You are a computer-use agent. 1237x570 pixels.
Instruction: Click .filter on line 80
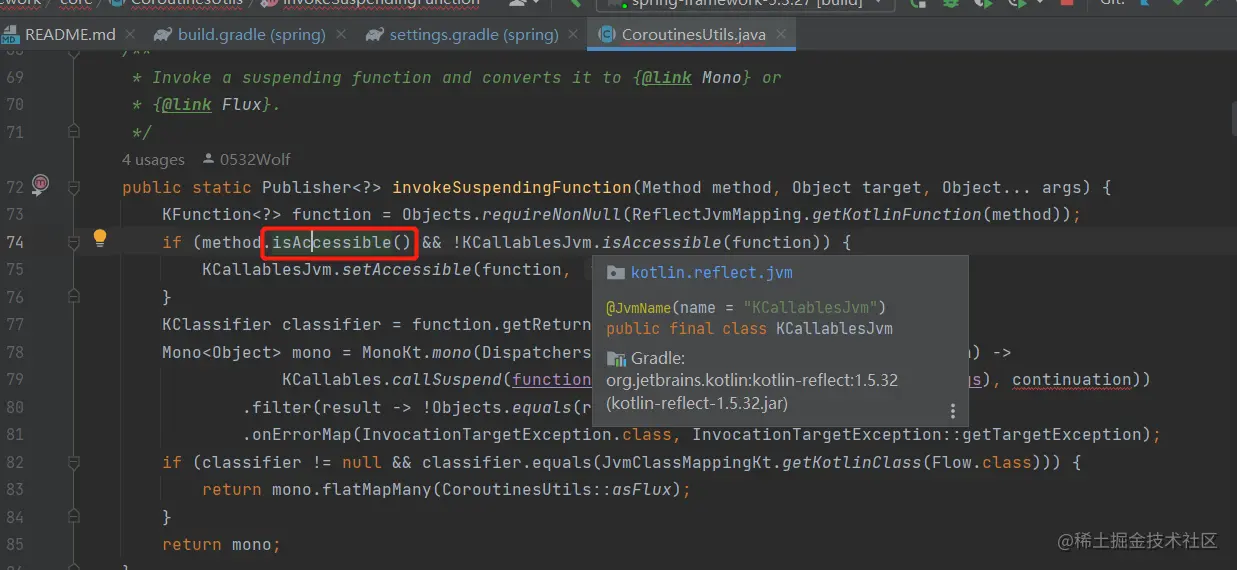(x=276, y=407)
